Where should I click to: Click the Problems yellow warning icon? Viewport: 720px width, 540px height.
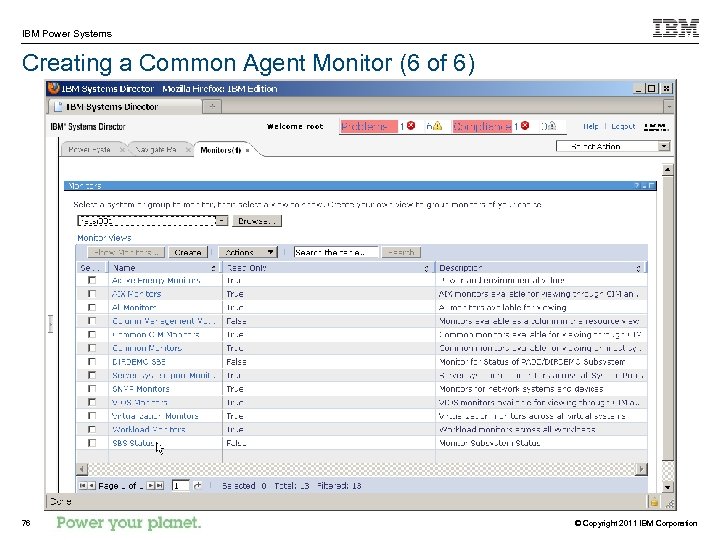tap(438, 125)
